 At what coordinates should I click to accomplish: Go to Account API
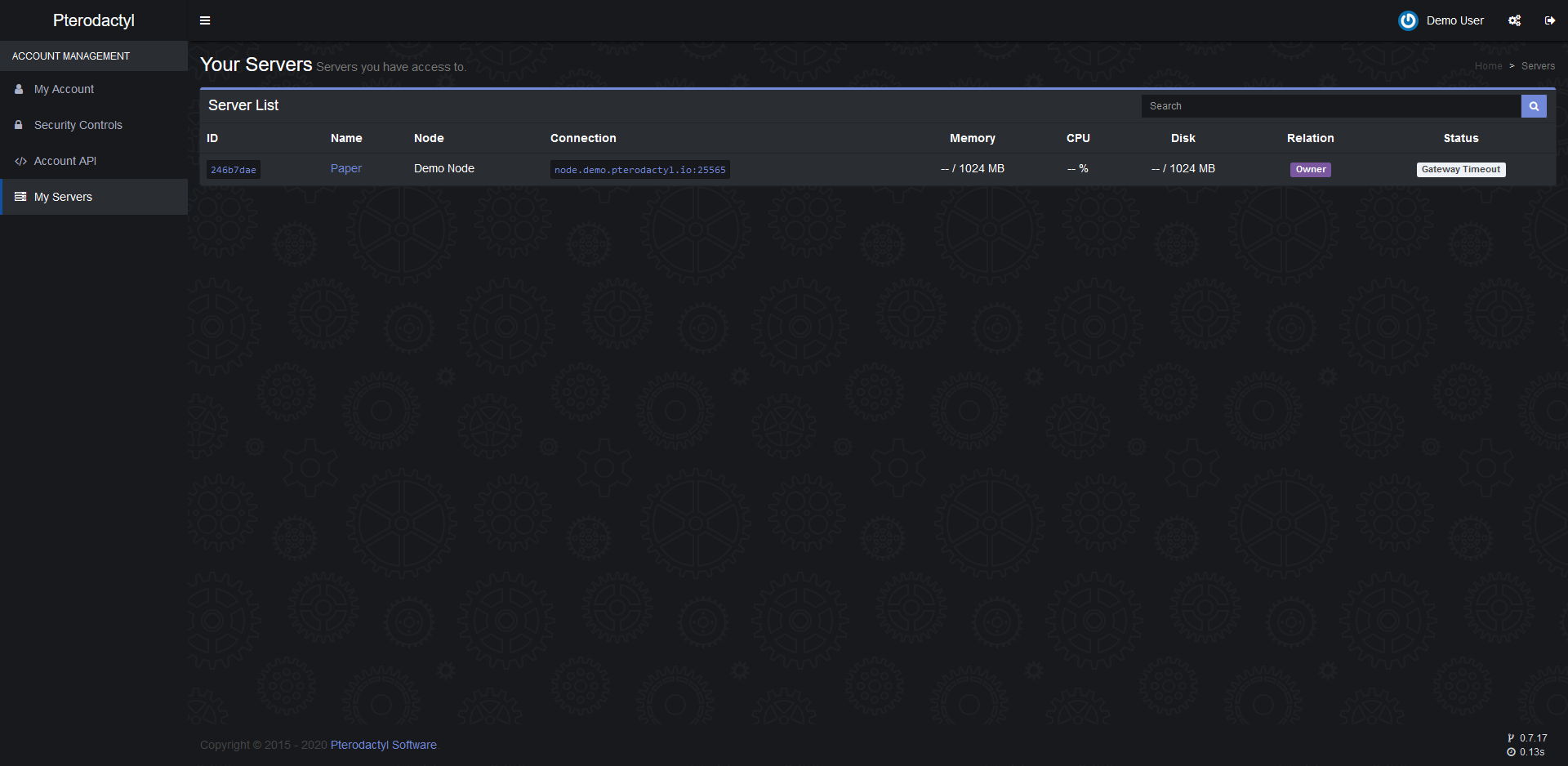94,161
